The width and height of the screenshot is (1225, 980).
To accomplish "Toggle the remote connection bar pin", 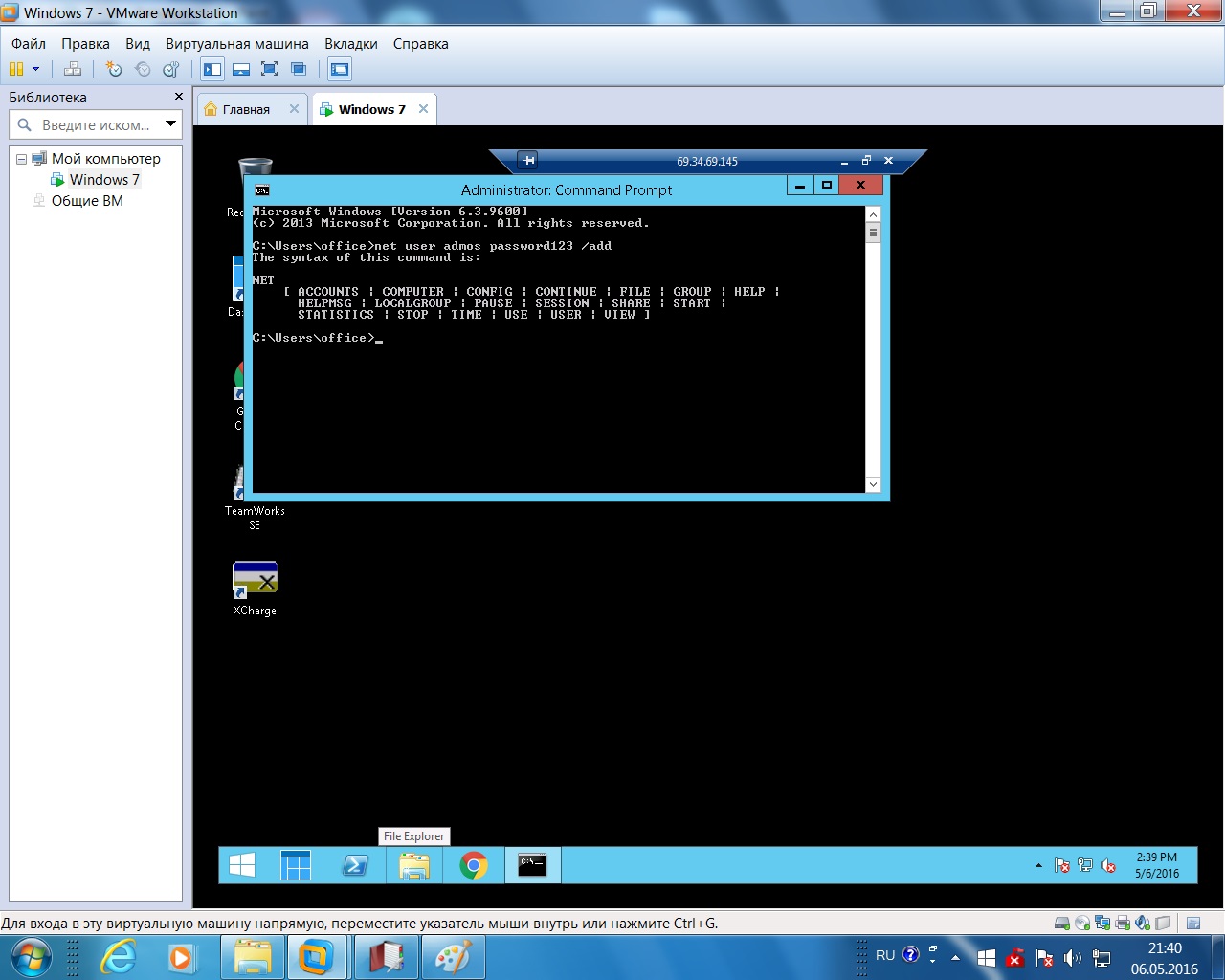I will coord(527,161).
